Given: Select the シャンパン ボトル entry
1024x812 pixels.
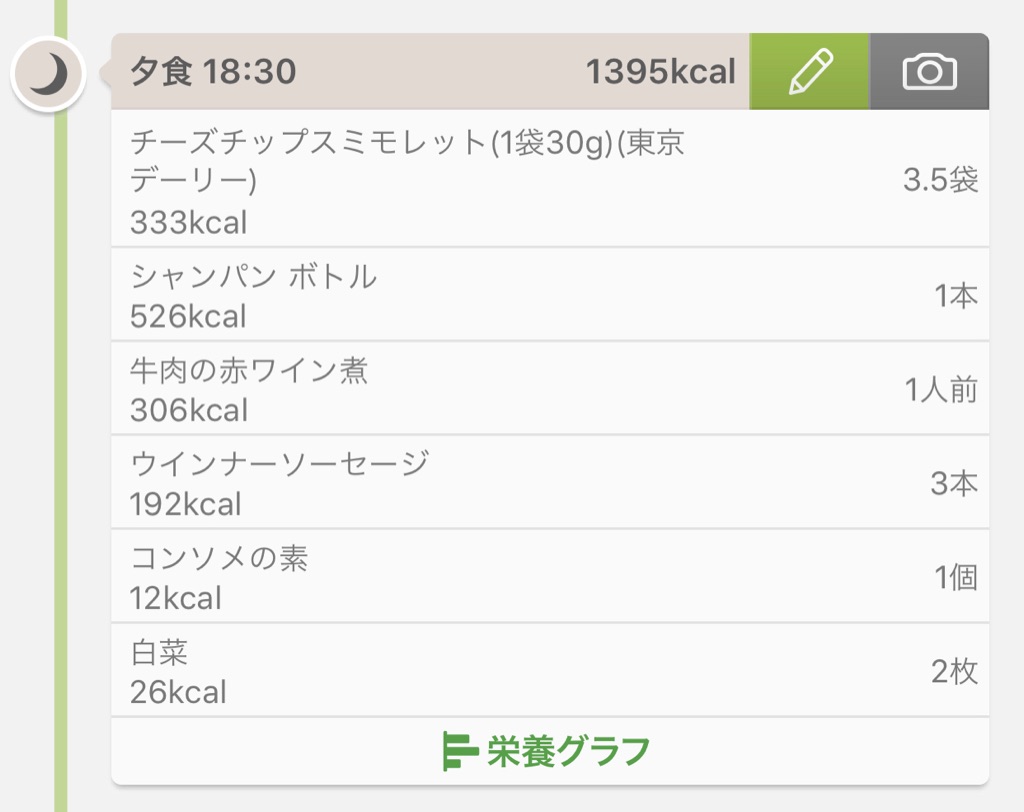Looking at the screenshot, I should click(x=550, y=295).
